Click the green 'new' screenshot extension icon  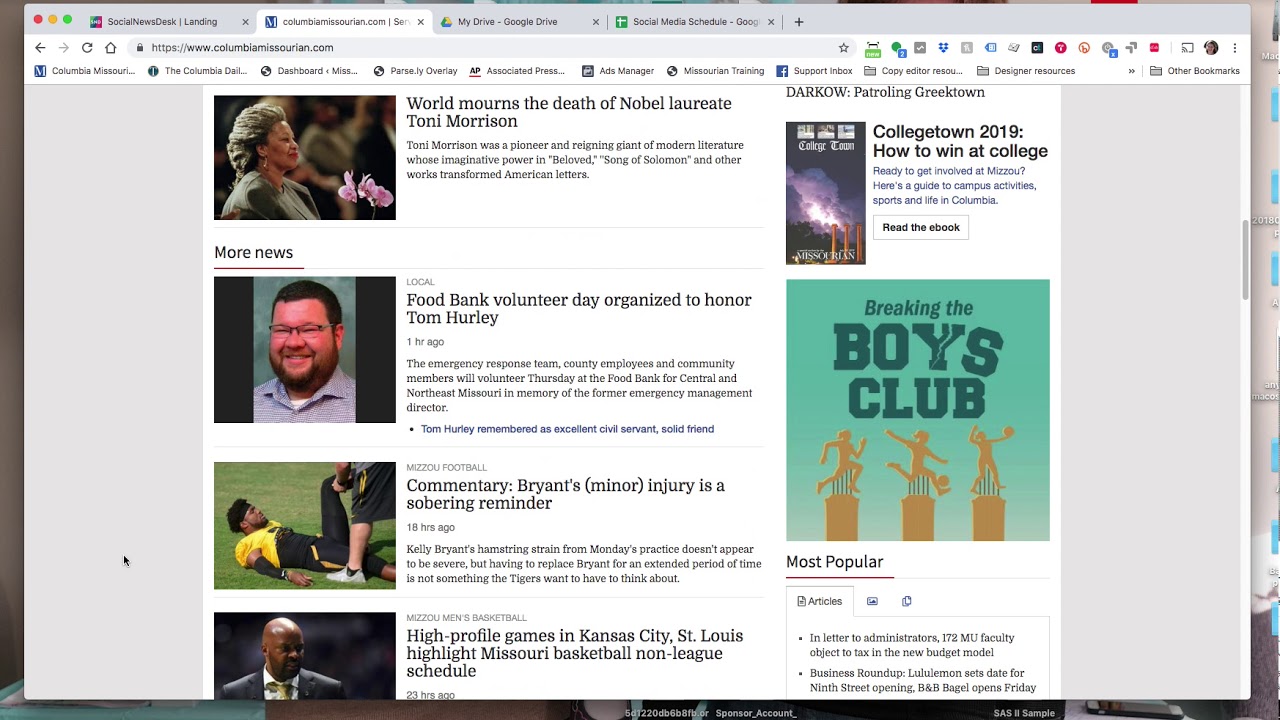(873, 48)
